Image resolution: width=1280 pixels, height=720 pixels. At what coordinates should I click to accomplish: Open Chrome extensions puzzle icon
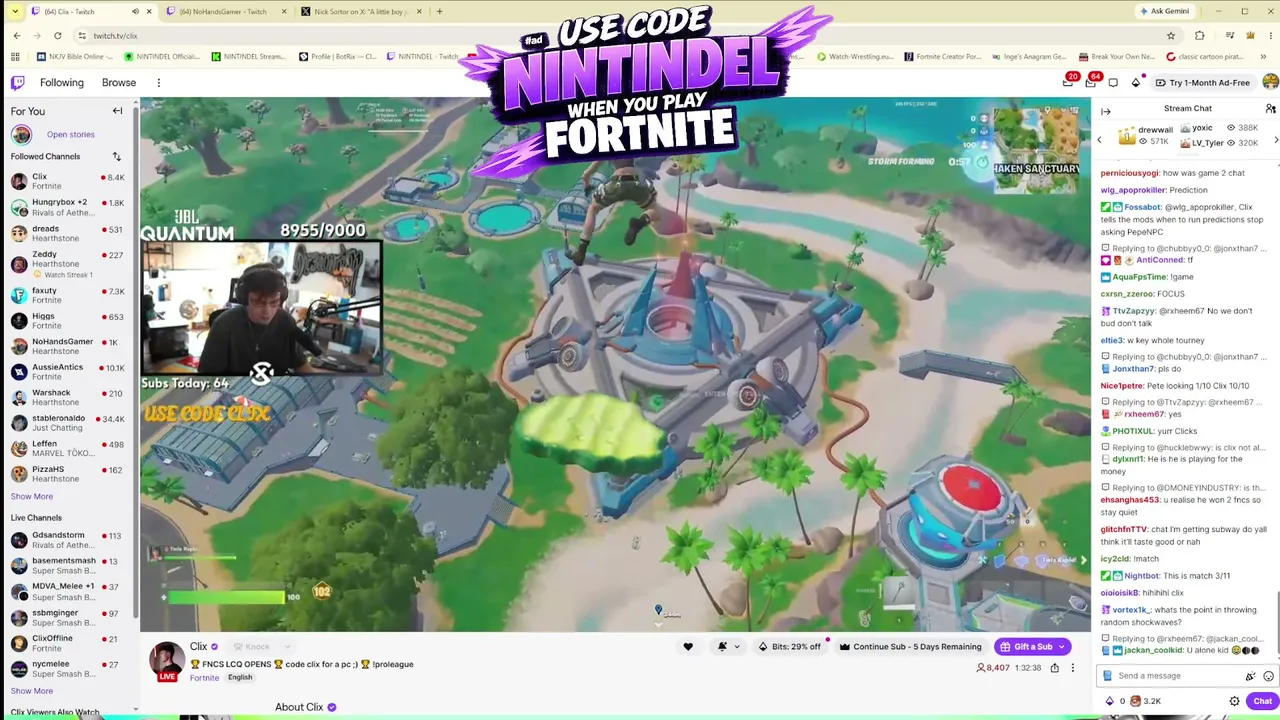click(1199, 36)
